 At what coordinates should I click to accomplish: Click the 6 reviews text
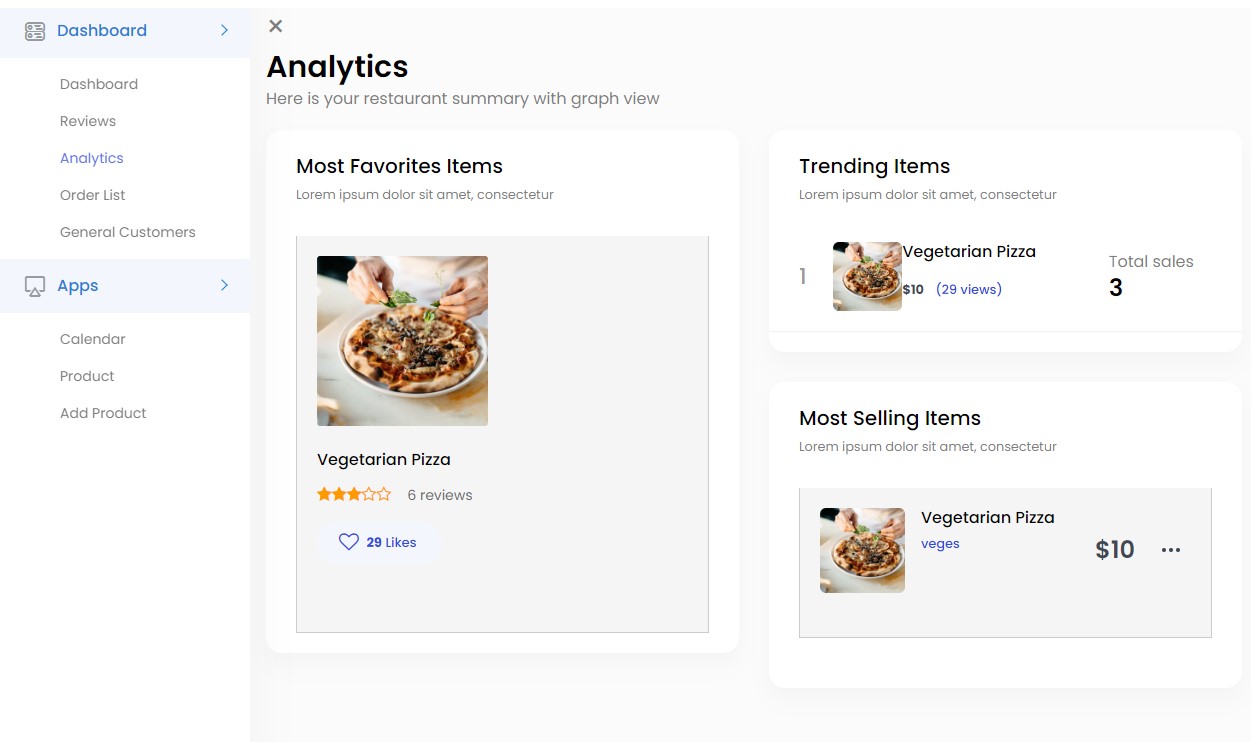click(x=440, y=494)
